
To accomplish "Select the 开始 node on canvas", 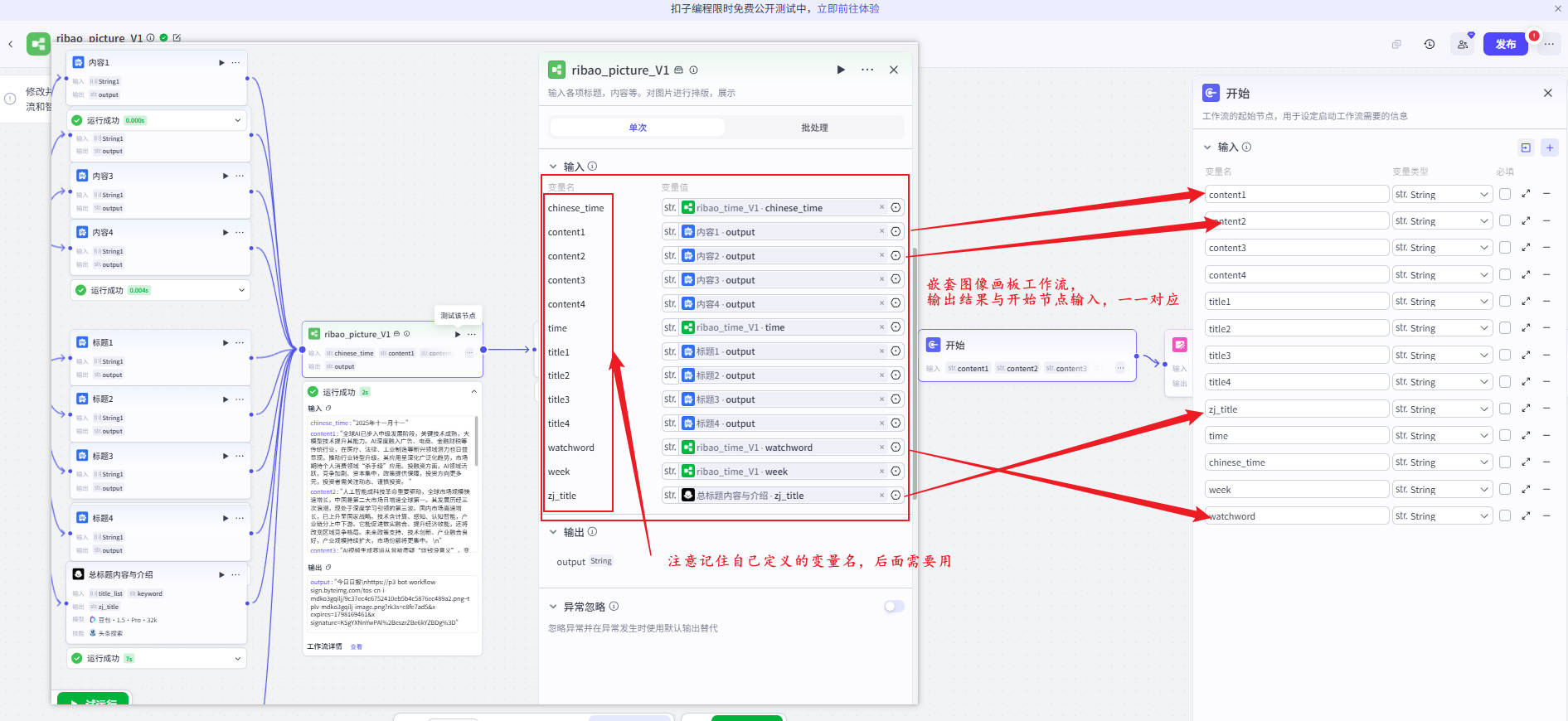I will point(1027,355).
